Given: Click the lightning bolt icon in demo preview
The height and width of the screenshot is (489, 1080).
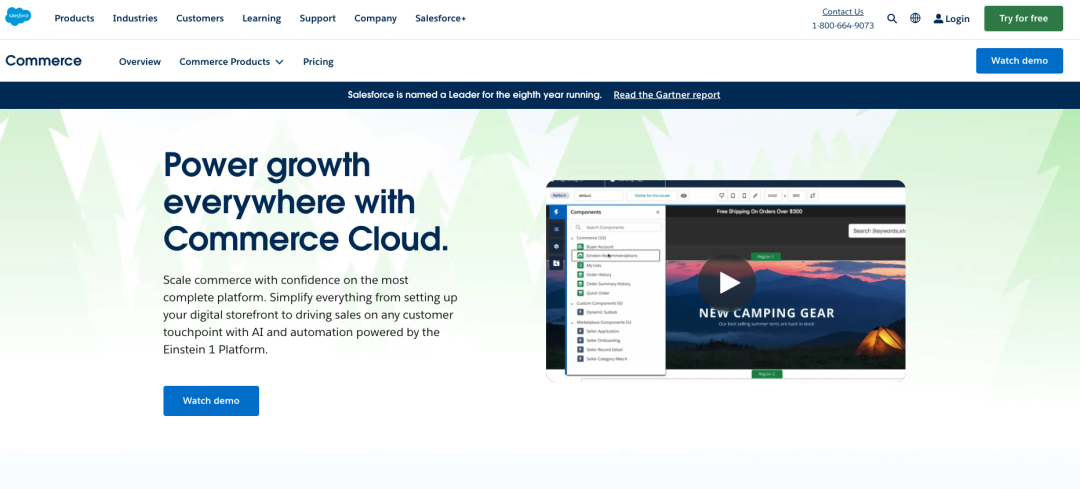Looking at the screenshot, I should click(x=557, y=212).
